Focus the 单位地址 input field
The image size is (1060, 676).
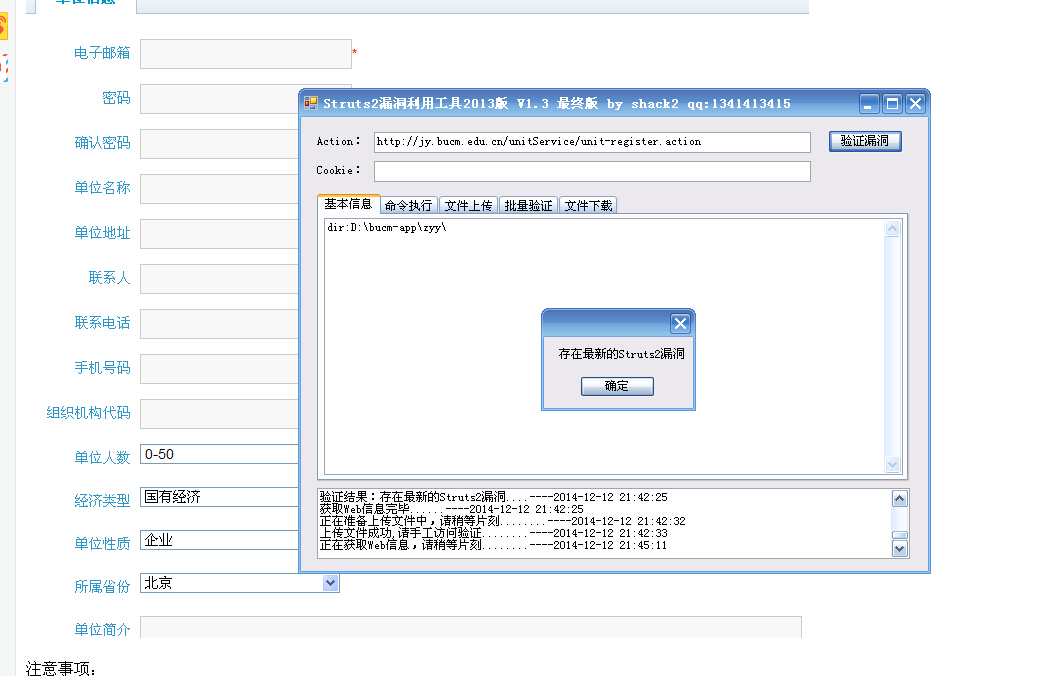pyautogui.click(x=219, y=234)
